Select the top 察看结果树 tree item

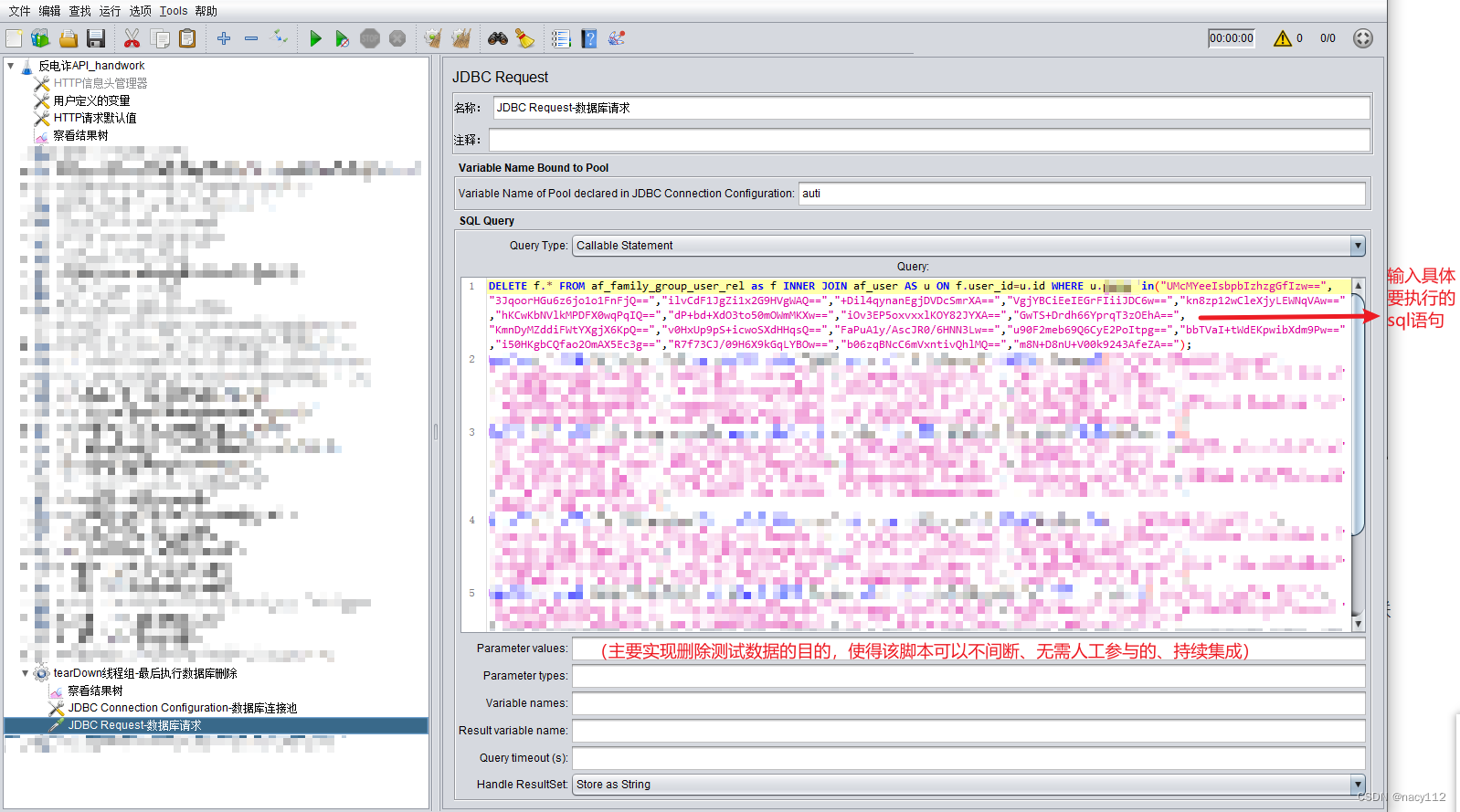[x=80, y=135]
